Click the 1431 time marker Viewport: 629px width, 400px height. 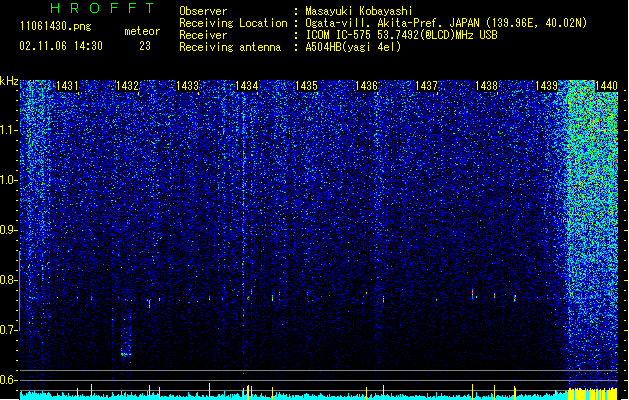tap(67, 86)
